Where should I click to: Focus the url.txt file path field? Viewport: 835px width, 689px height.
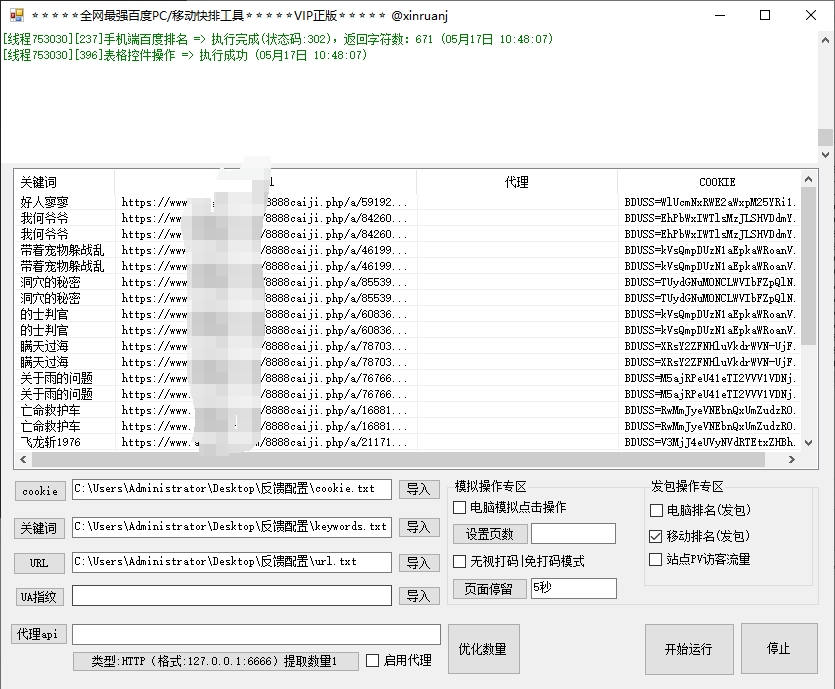click(x=232, y=562)
